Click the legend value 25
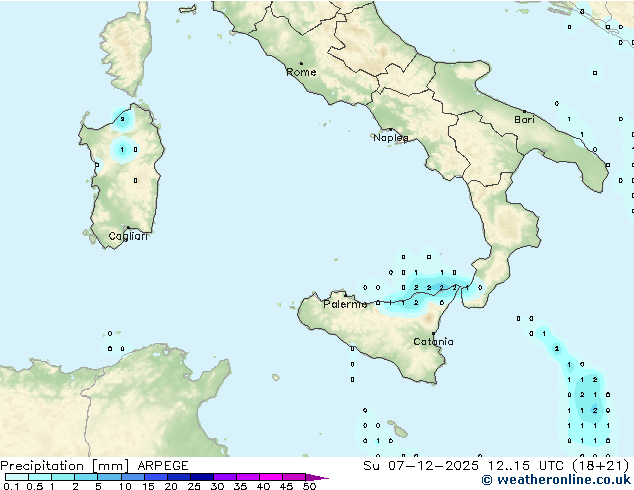 pyautogui.click(x=194, y=486)
